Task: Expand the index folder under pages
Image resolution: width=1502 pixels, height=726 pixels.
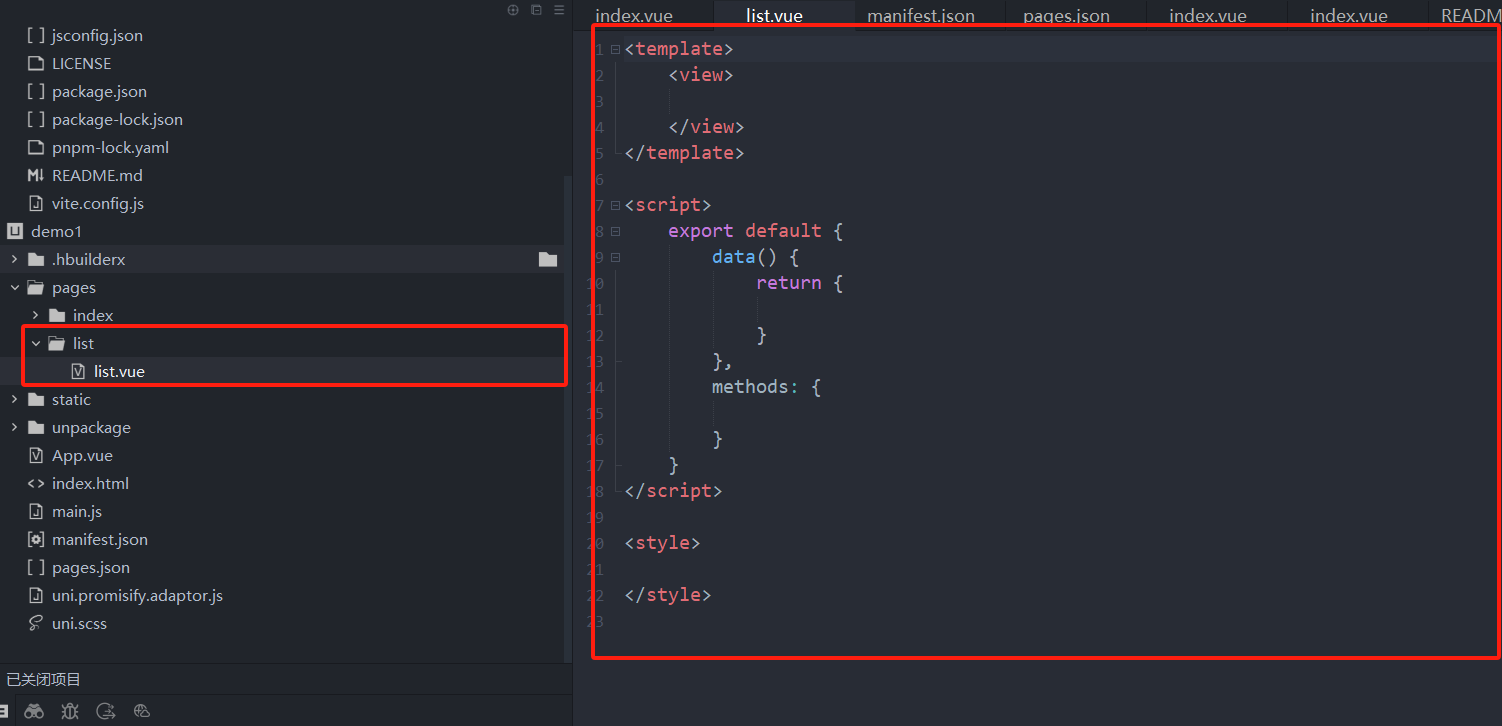Action: (35, 315)
